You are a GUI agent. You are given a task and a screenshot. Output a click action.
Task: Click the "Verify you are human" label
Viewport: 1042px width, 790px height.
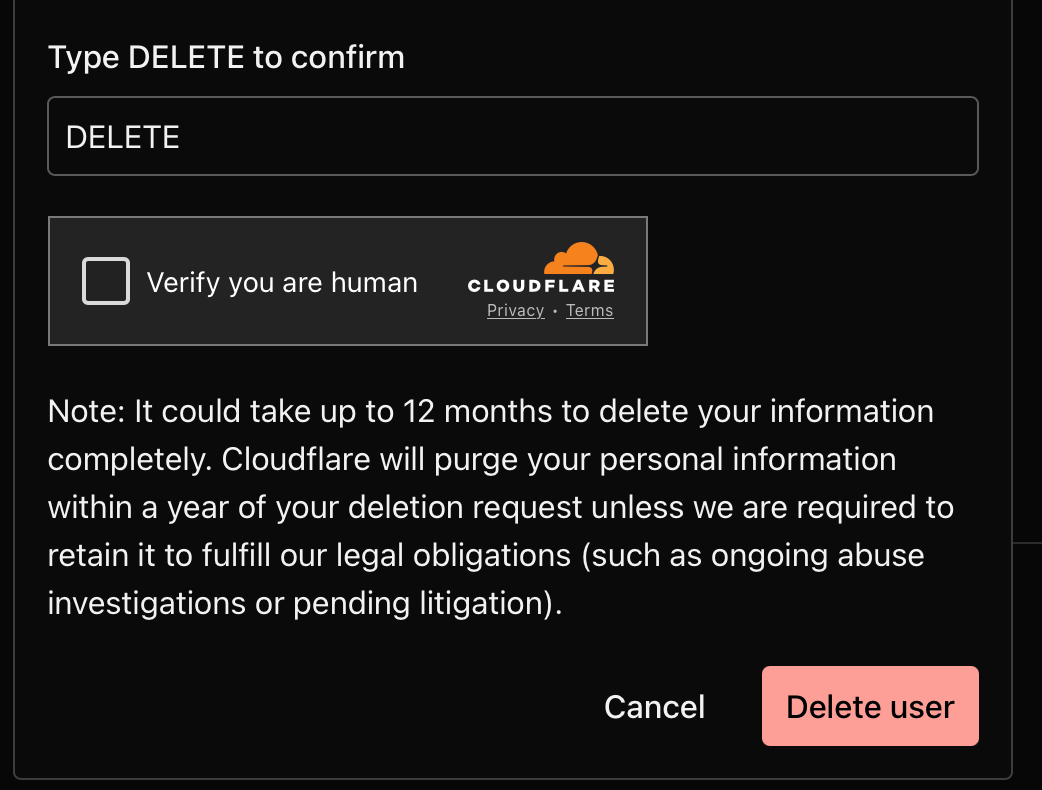tap(282, 282)
